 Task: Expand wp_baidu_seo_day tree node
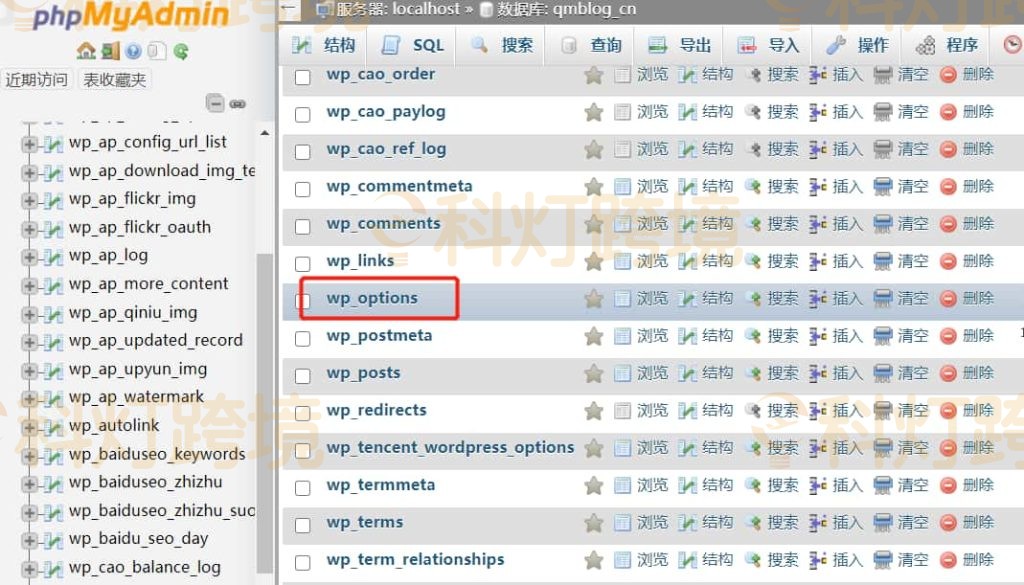29,541
